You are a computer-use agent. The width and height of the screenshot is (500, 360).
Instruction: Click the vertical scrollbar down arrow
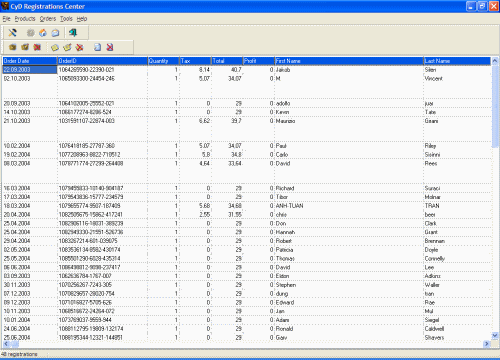point(495,335)
